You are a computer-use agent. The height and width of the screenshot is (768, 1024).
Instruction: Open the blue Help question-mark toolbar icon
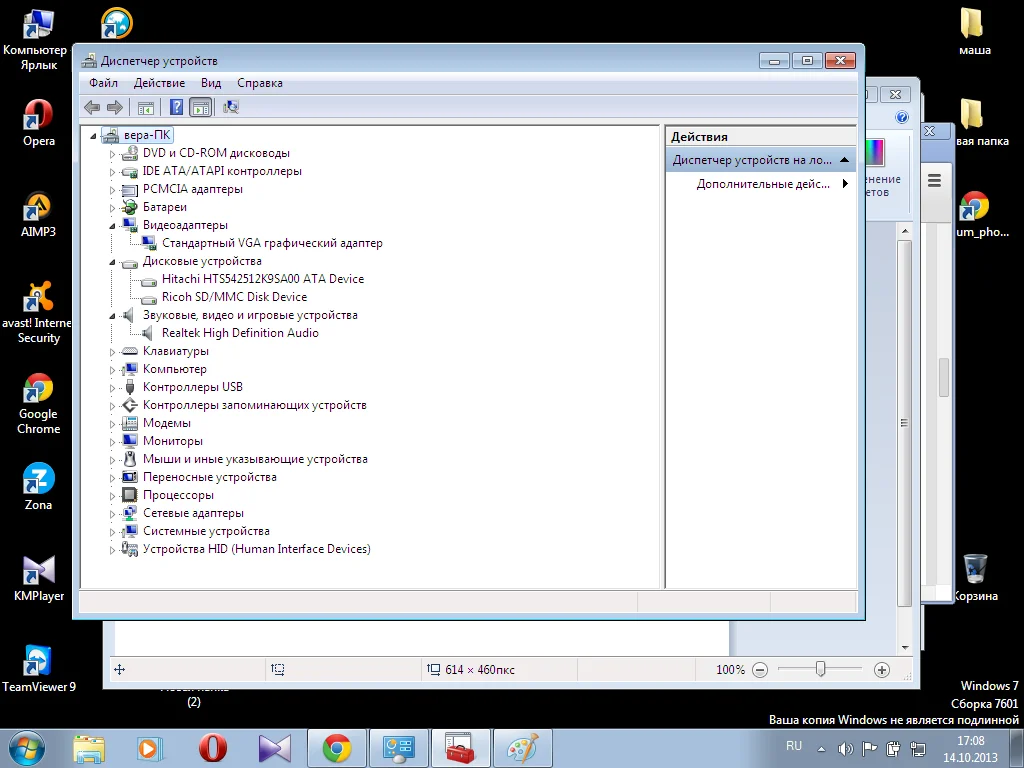tap(176, 107)
